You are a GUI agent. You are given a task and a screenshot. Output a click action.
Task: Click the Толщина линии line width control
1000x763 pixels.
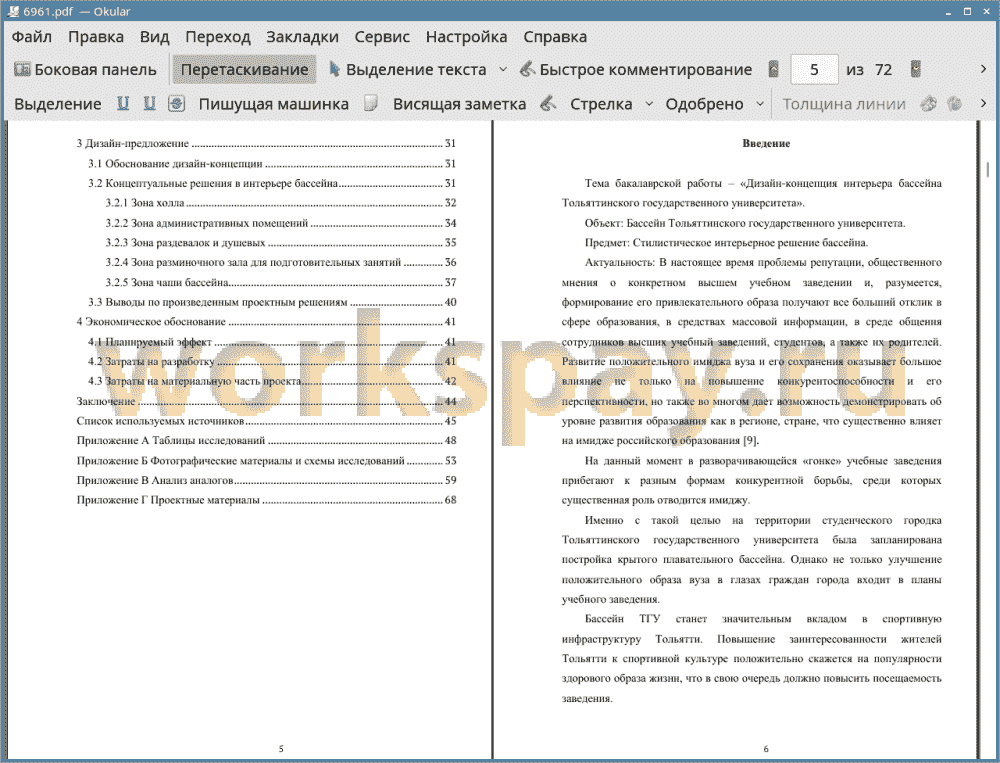(844, 104)
